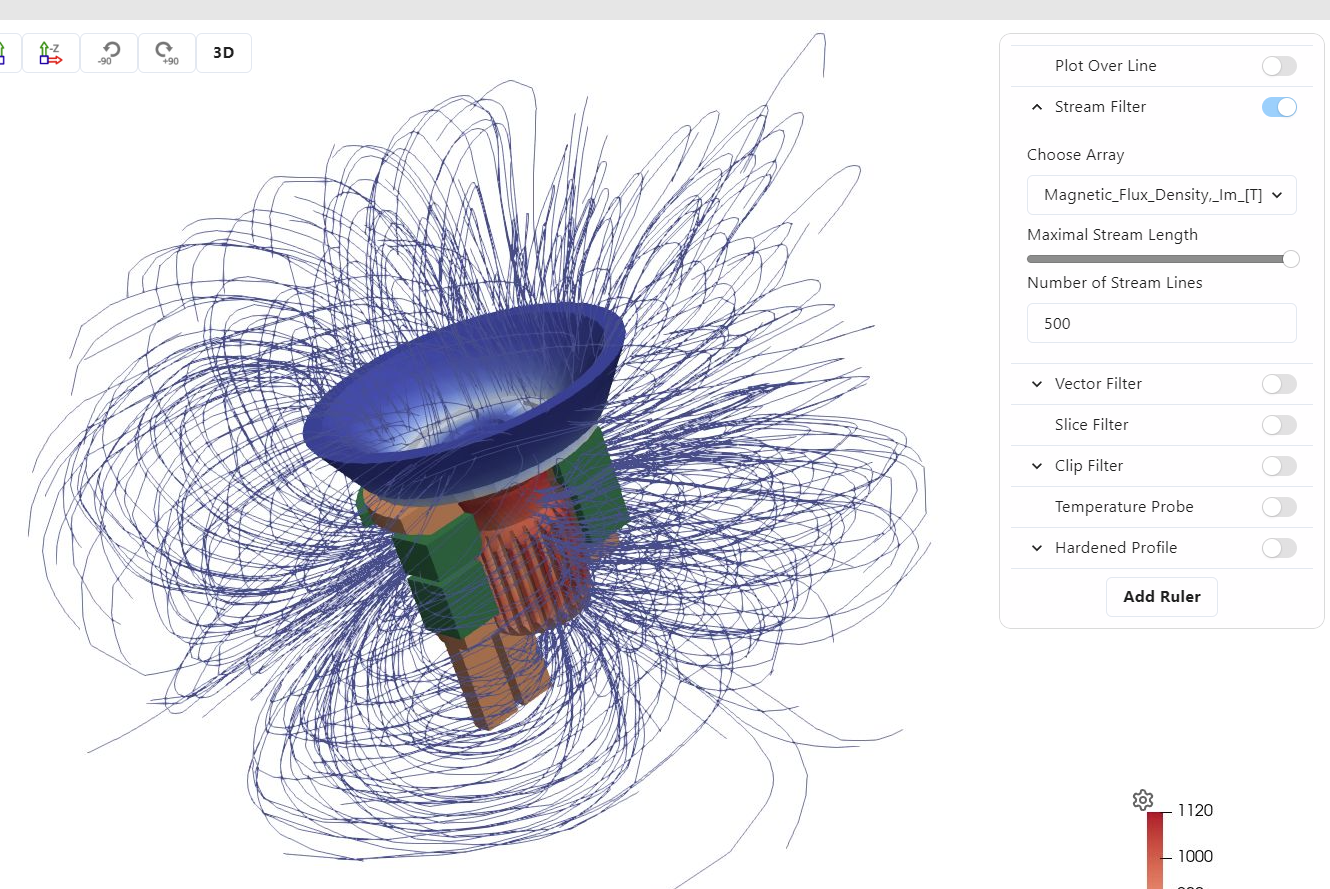Turn off the Stream Filter toggle
Viewport: 1330px width, 889px height.
[x=1278, y=107]
